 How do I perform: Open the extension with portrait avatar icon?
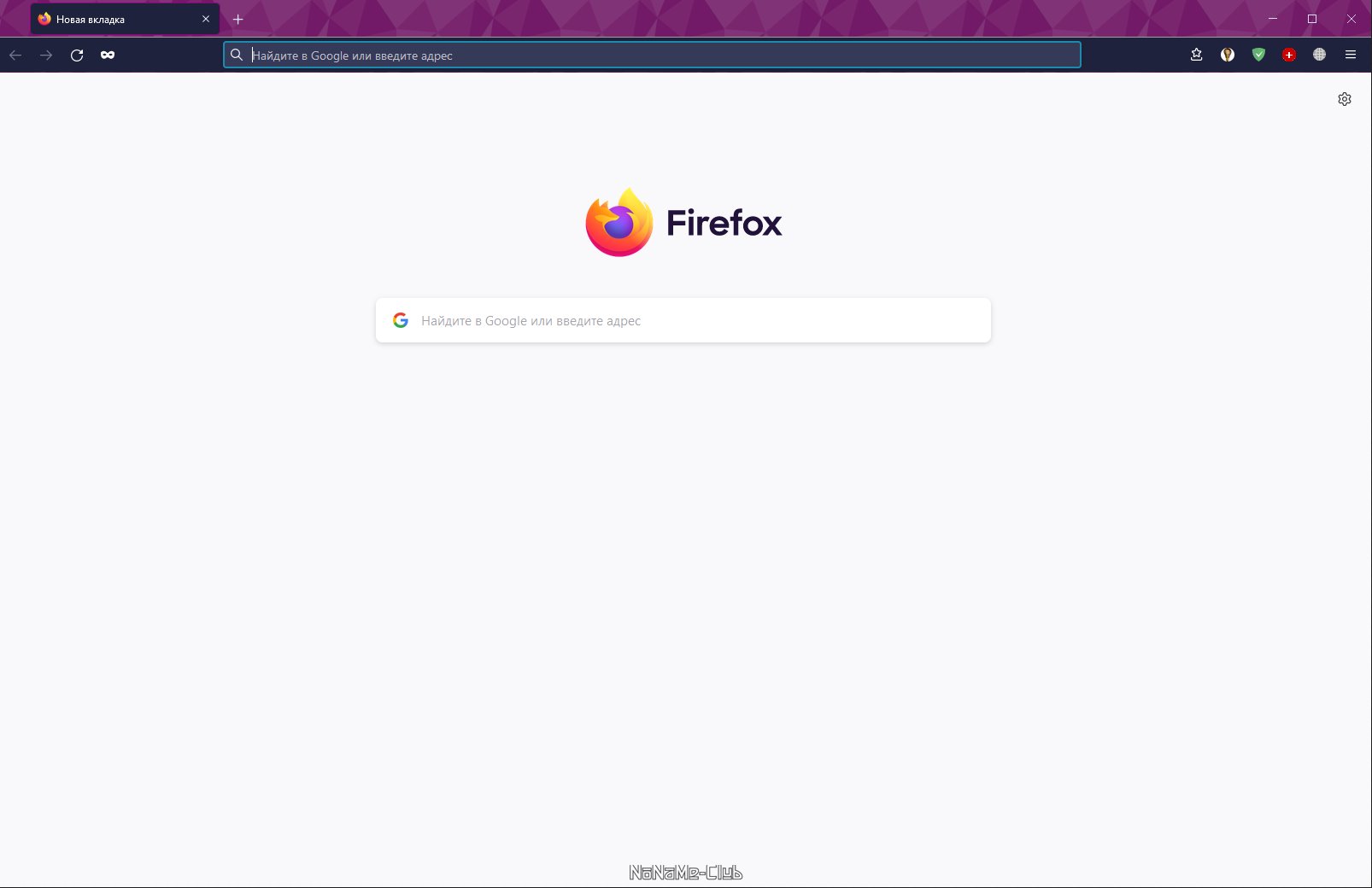click(1228, 55)
